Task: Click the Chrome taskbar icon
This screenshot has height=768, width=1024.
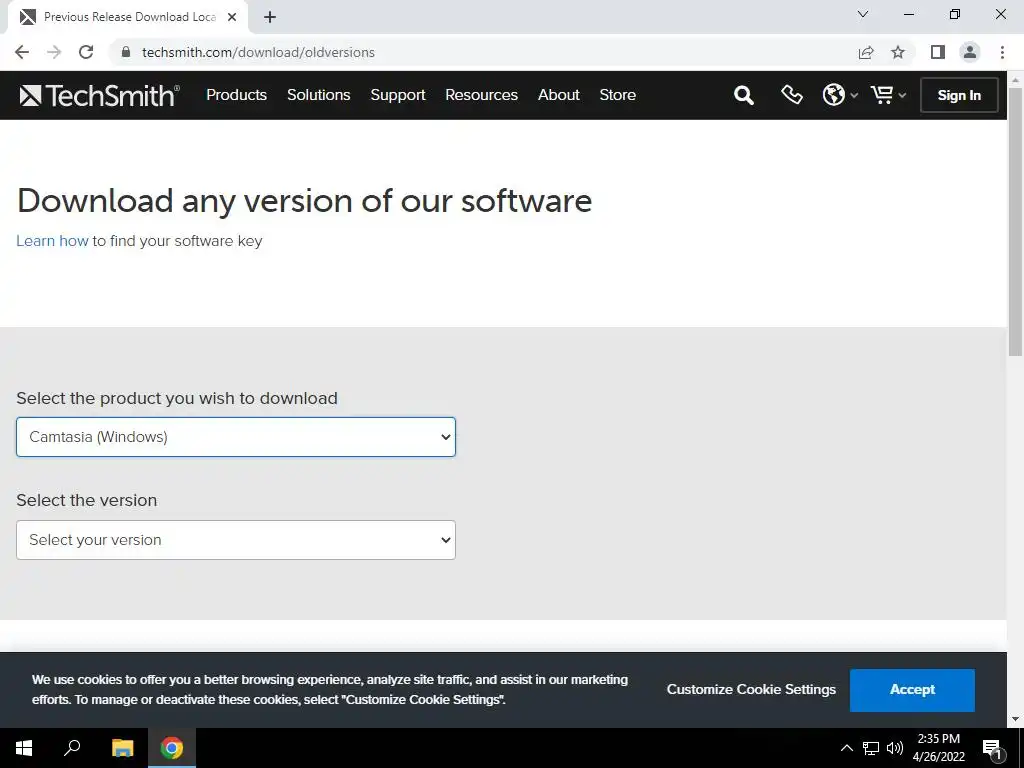Action: (x=172, y=748)
